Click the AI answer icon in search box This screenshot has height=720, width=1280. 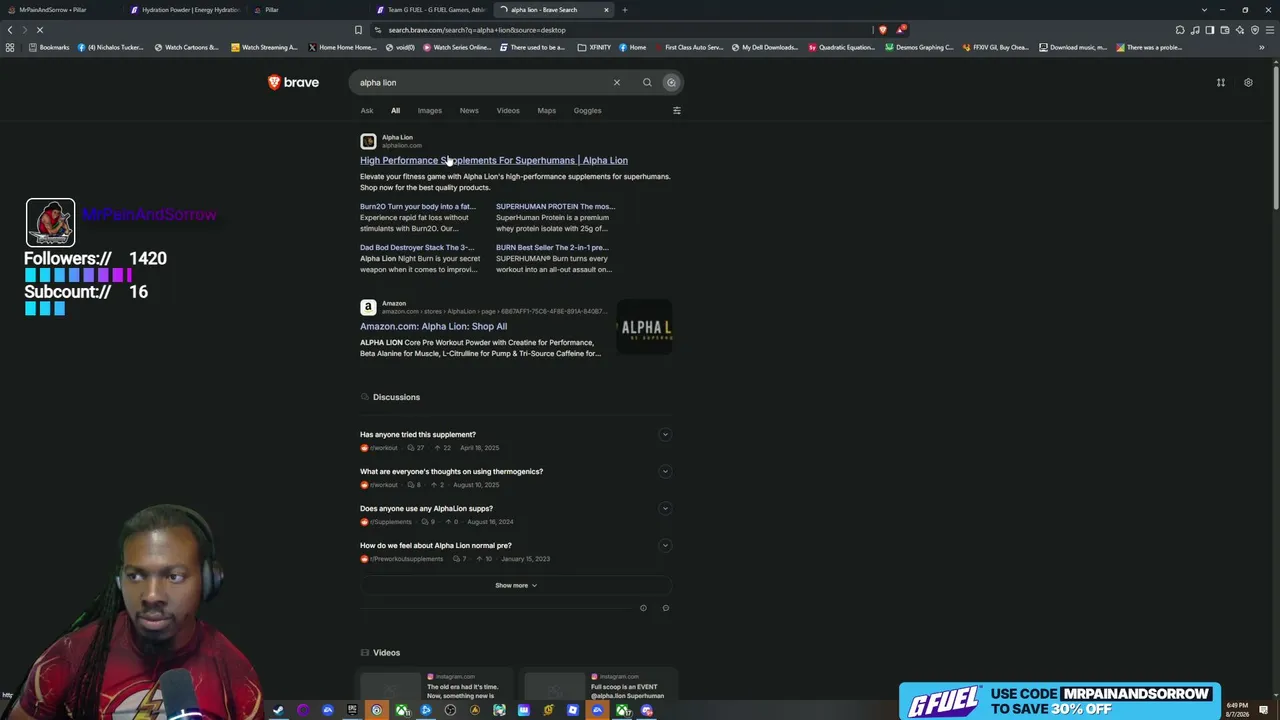pyautogui.click(x=672, y=82)
